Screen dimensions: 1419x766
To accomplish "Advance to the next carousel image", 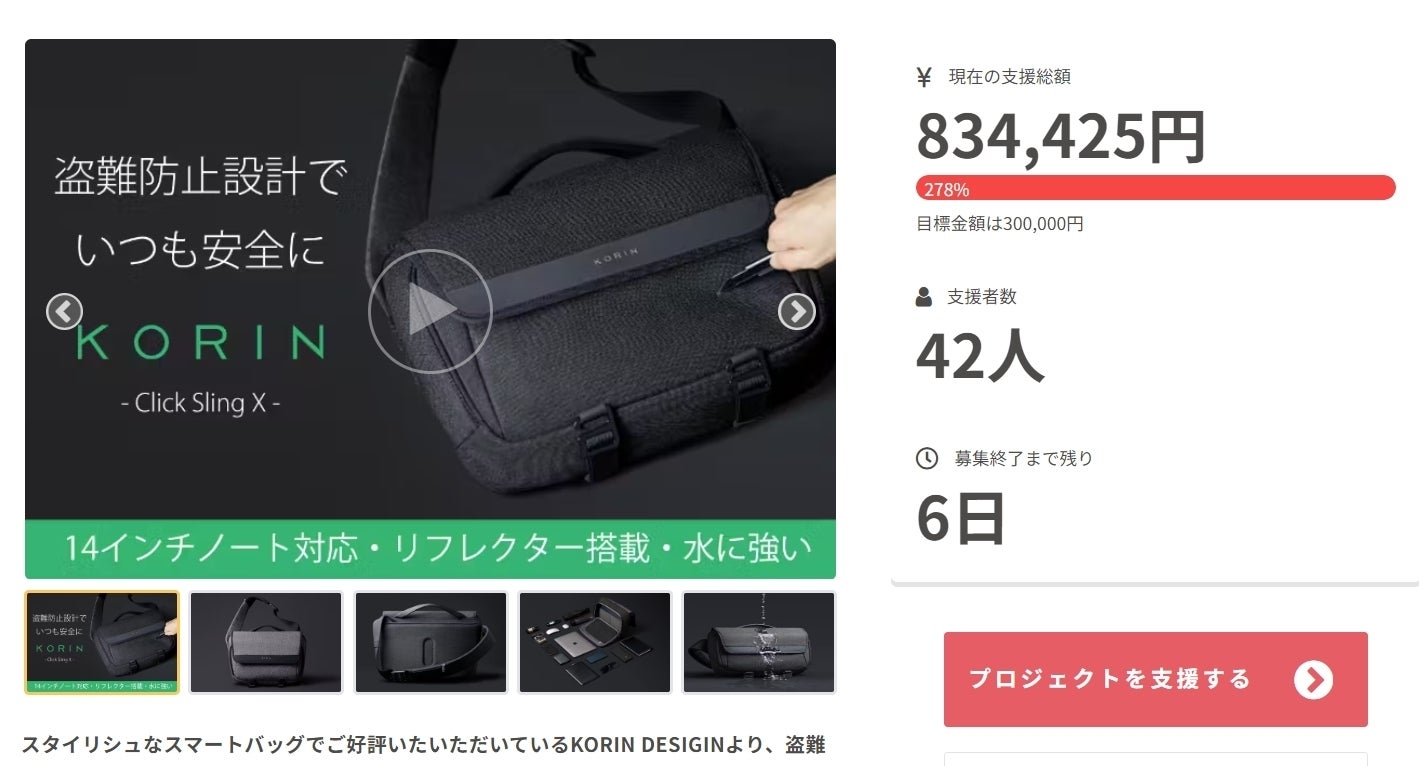I will click(x=797, y=312).
